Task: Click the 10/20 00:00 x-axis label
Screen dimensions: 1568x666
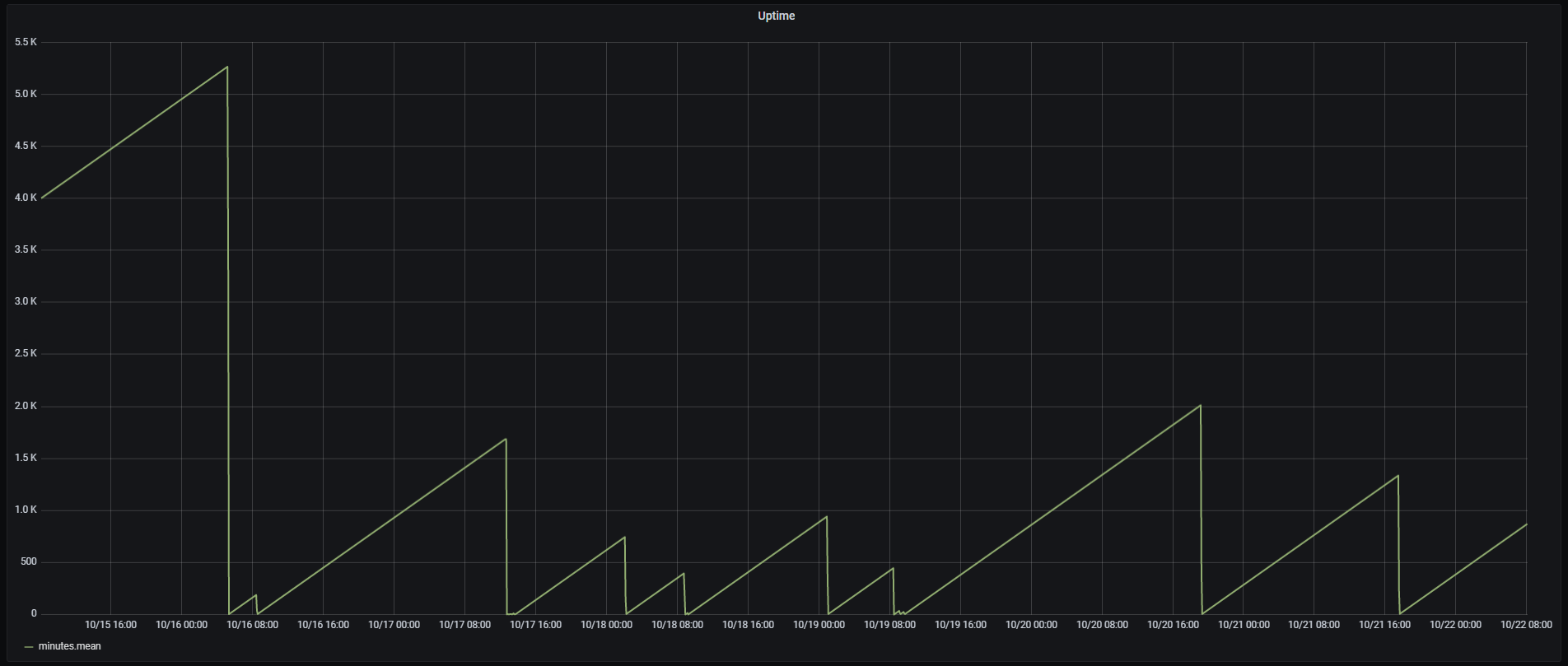Action: [1031, 625]
